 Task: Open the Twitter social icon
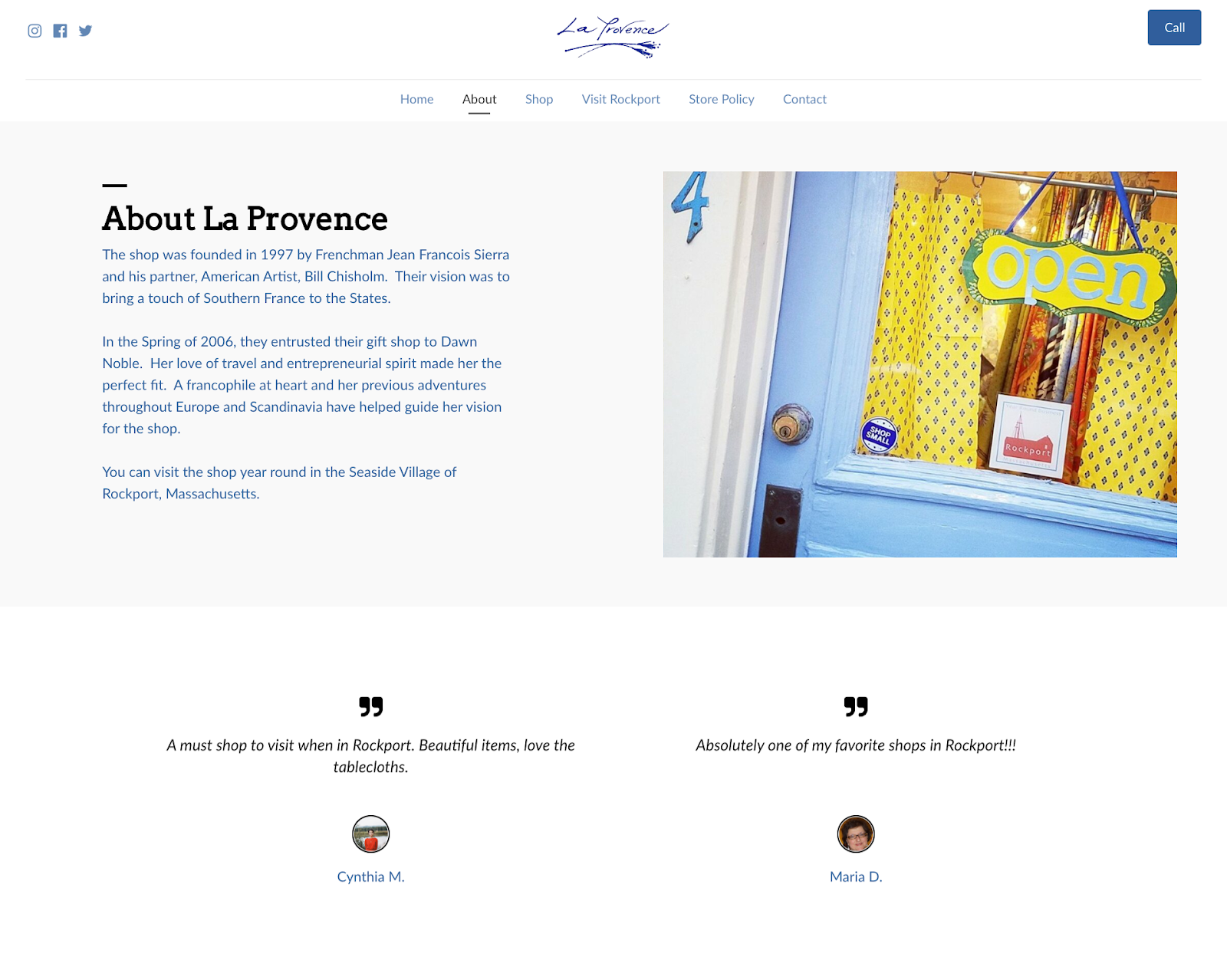85,31
